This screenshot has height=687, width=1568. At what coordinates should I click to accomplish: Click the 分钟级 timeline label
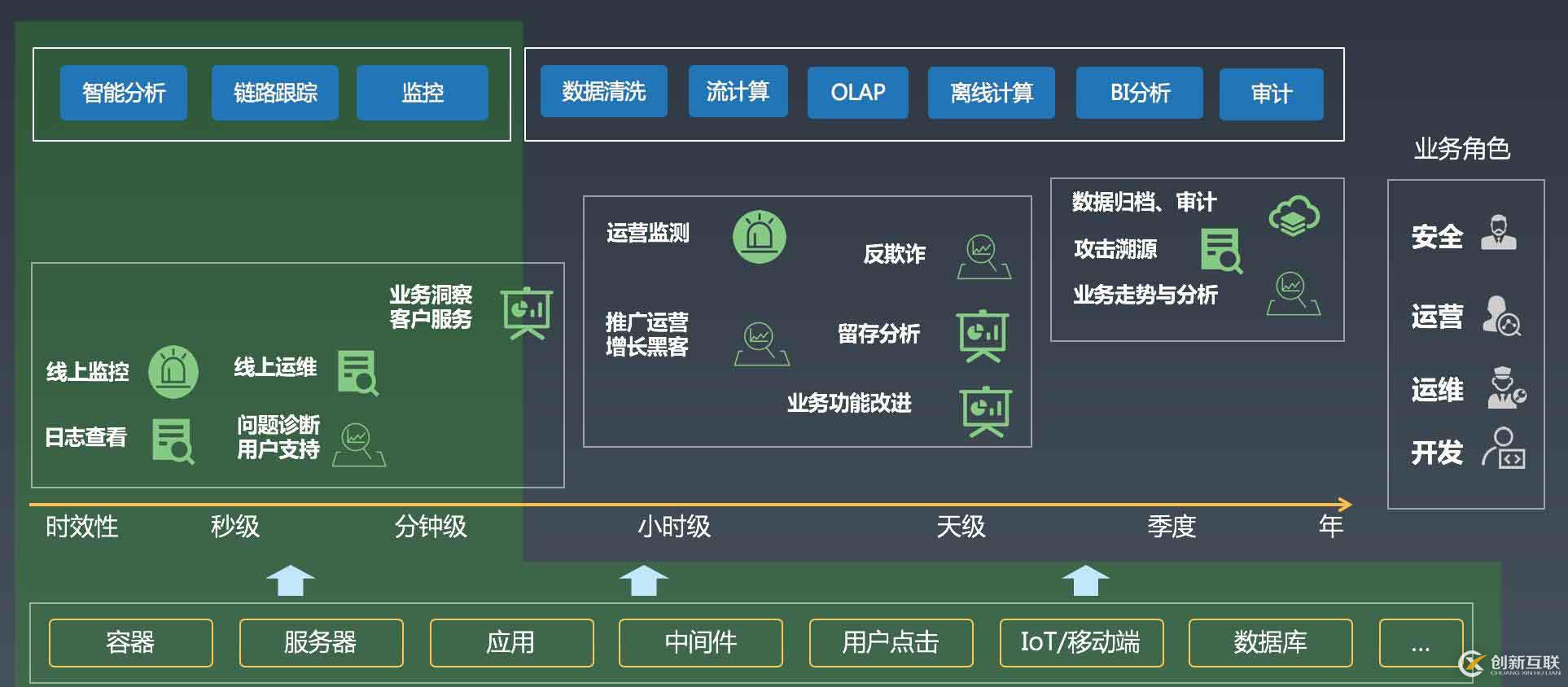(431, 527)
